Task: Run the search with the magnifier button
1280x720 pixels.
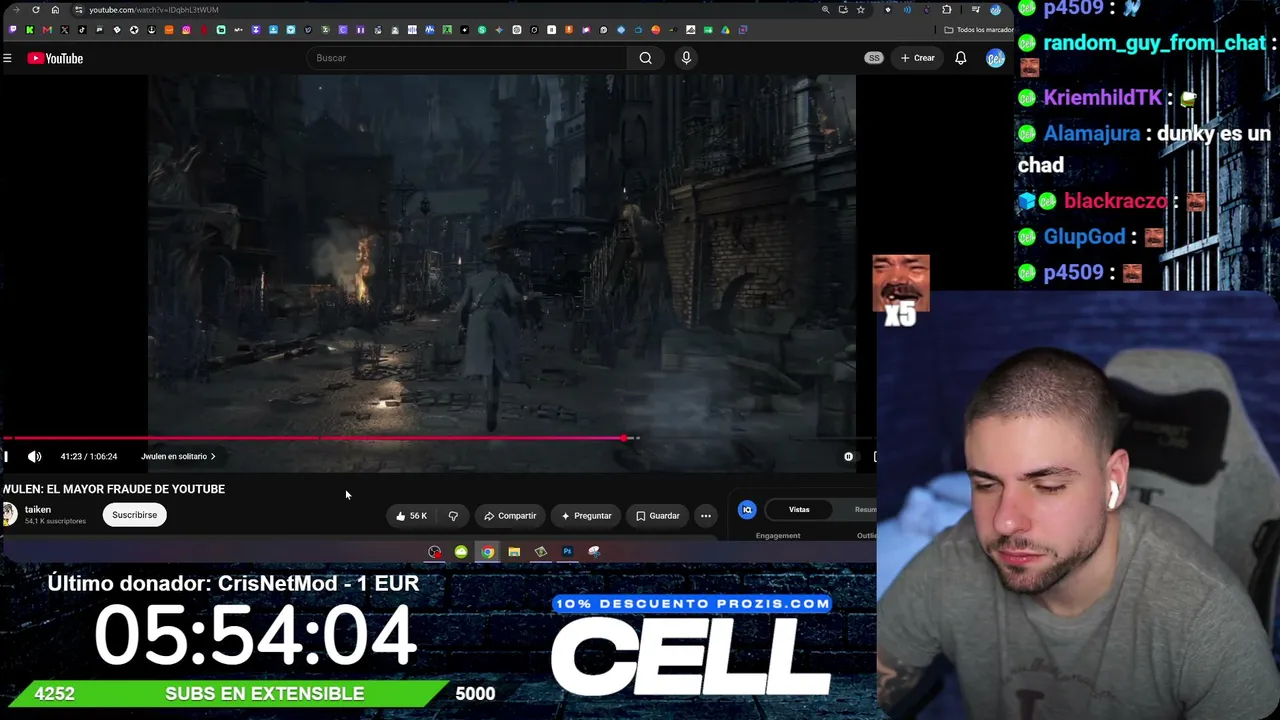Action: [646, 58]
